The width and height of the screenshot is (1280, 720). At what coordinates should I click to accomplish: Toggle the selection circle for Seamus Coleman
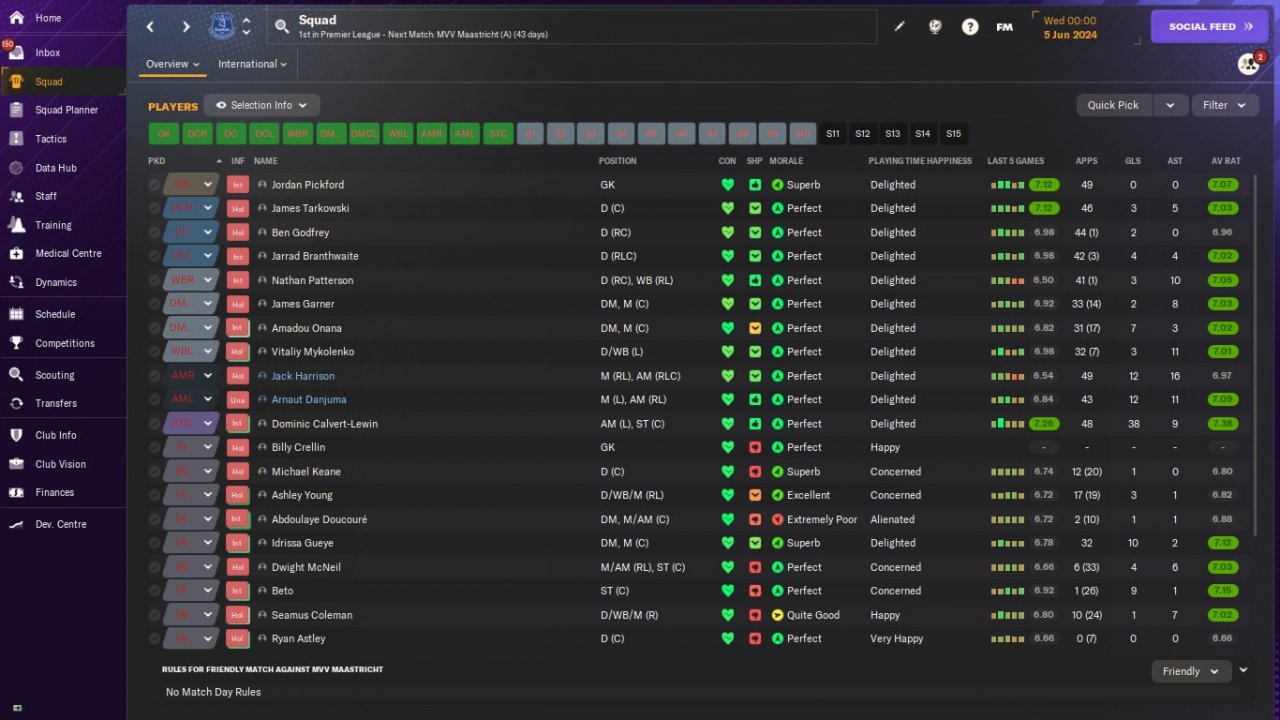tap(154, 615)
